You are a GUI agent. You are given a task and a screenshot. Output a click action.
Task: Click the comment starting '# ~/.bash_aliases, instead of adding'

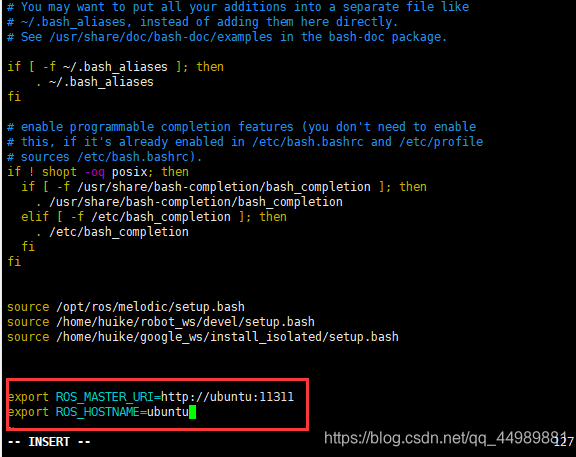203,22
